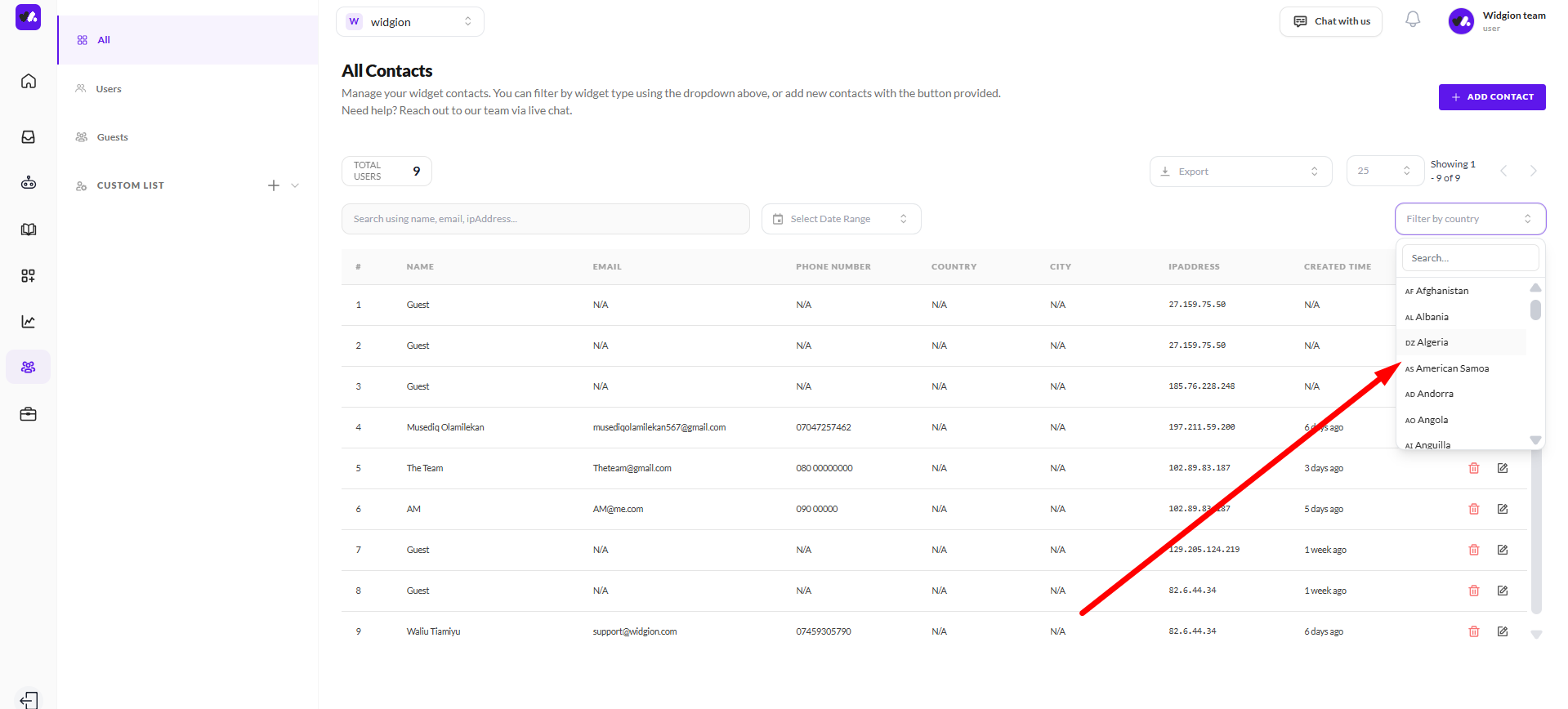Delete The Team contact with trash icon
The height and width of the screenshot is (709, 1568).
click(1474, 468)
